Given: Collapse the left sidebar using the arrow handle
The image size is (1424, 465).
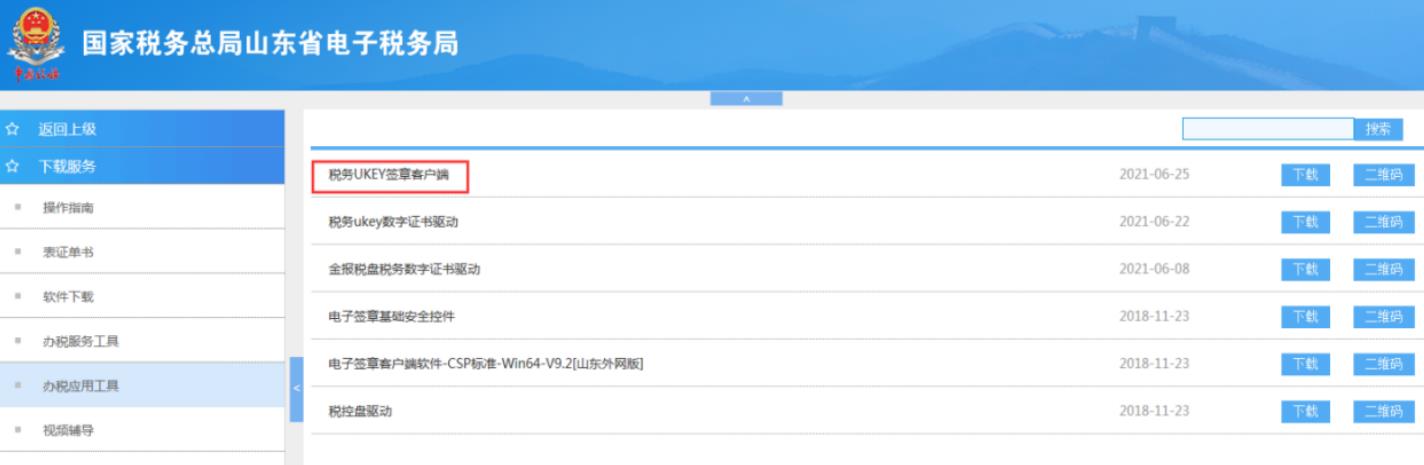Looking at the screenshot, I should pos(296,388).
